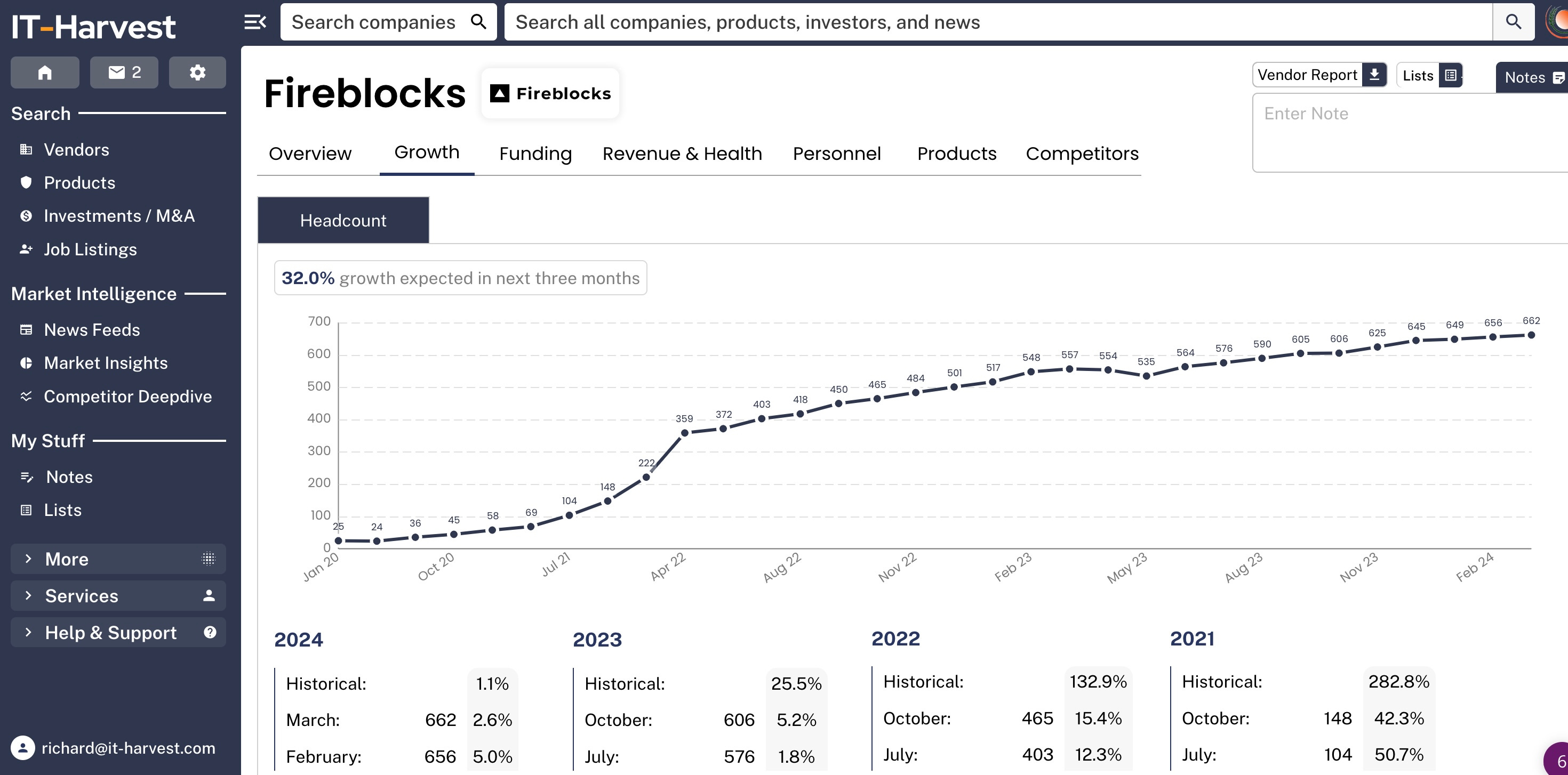Switch to the Funding tab
This screenshot has width=1568, height=775.
[535, 154]
